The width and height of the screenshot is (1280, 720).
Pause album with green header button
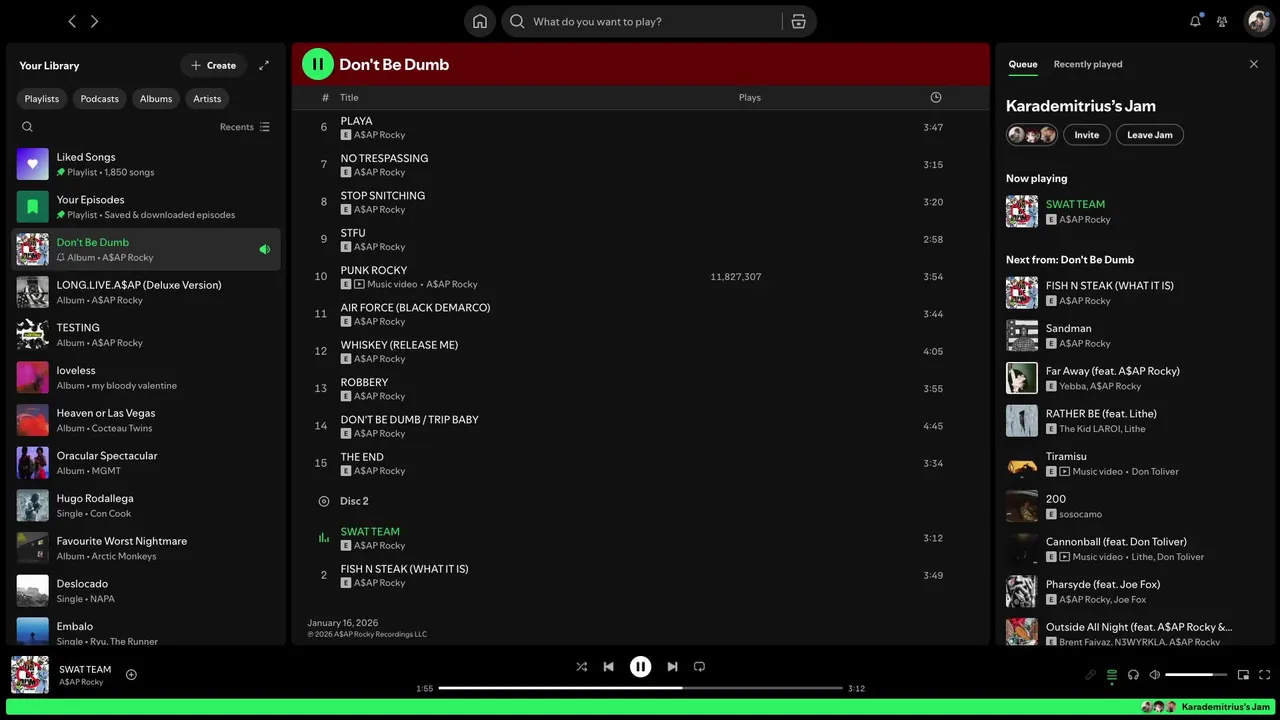pos(318,64)
